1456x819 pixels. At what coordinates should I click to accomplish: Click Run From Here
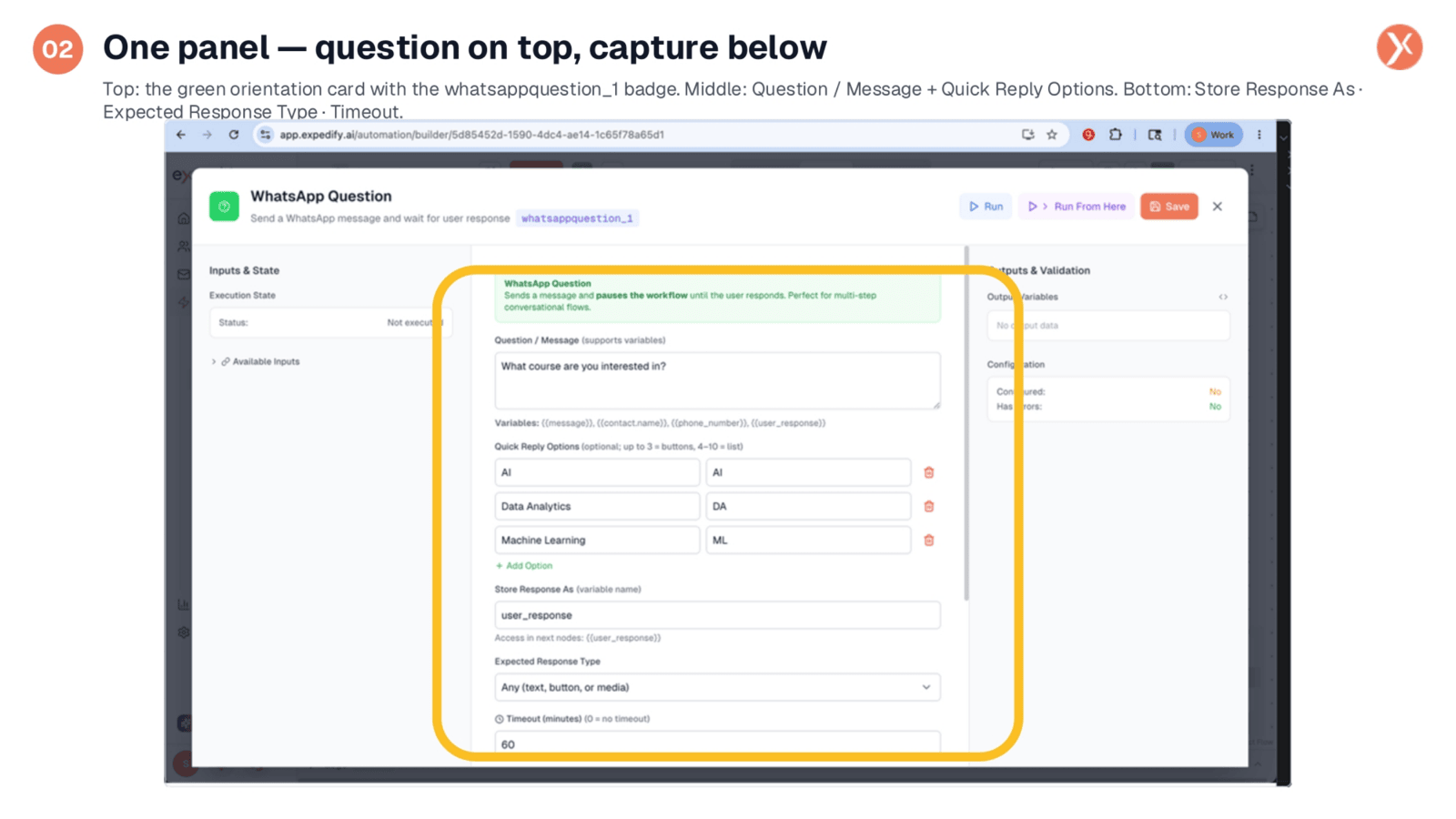pos(1077,207)
